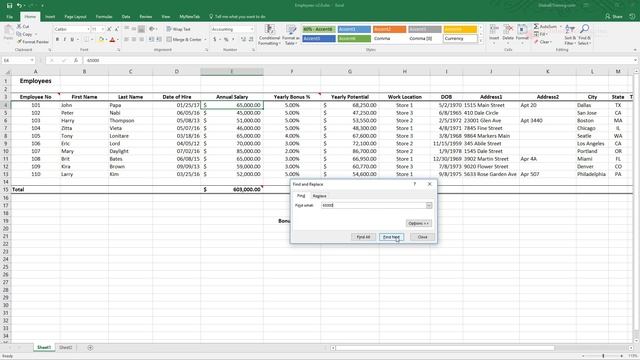The height and width of the screenshot is (360, 640).
Task: Open the Find what history dropdown
Action: [x=429, y=205]
